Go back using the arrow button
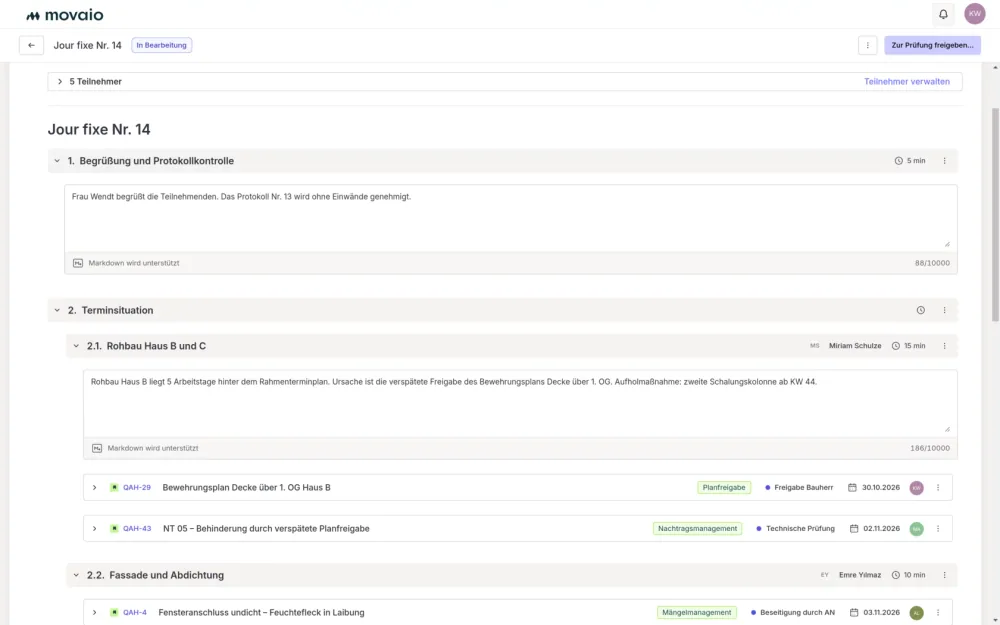This screenshot has width=1000, height=625. (x=31, y=45)
